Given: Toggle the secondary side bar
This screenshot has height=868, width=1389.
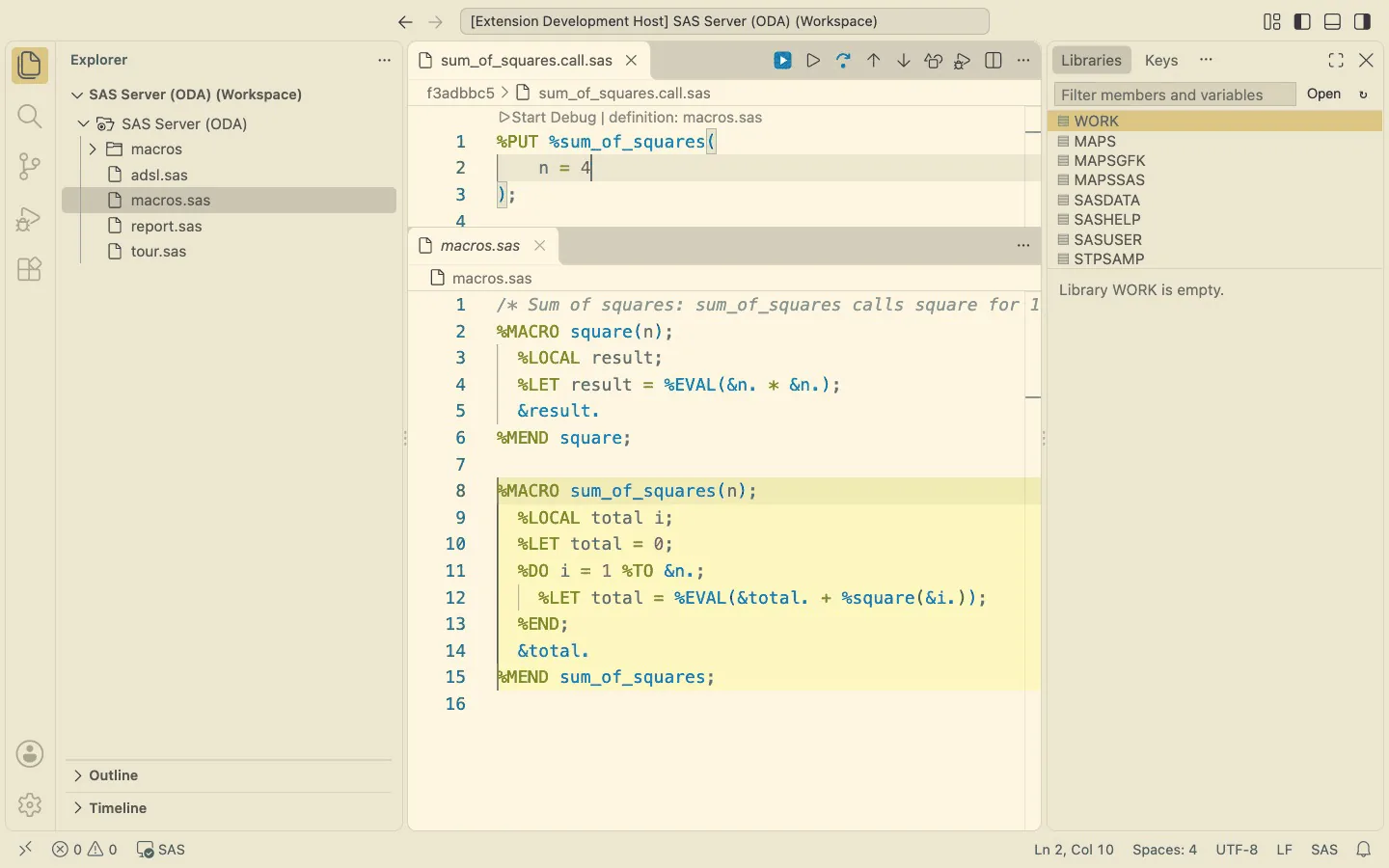Looking at the screenshot, I should point(1362,21).
